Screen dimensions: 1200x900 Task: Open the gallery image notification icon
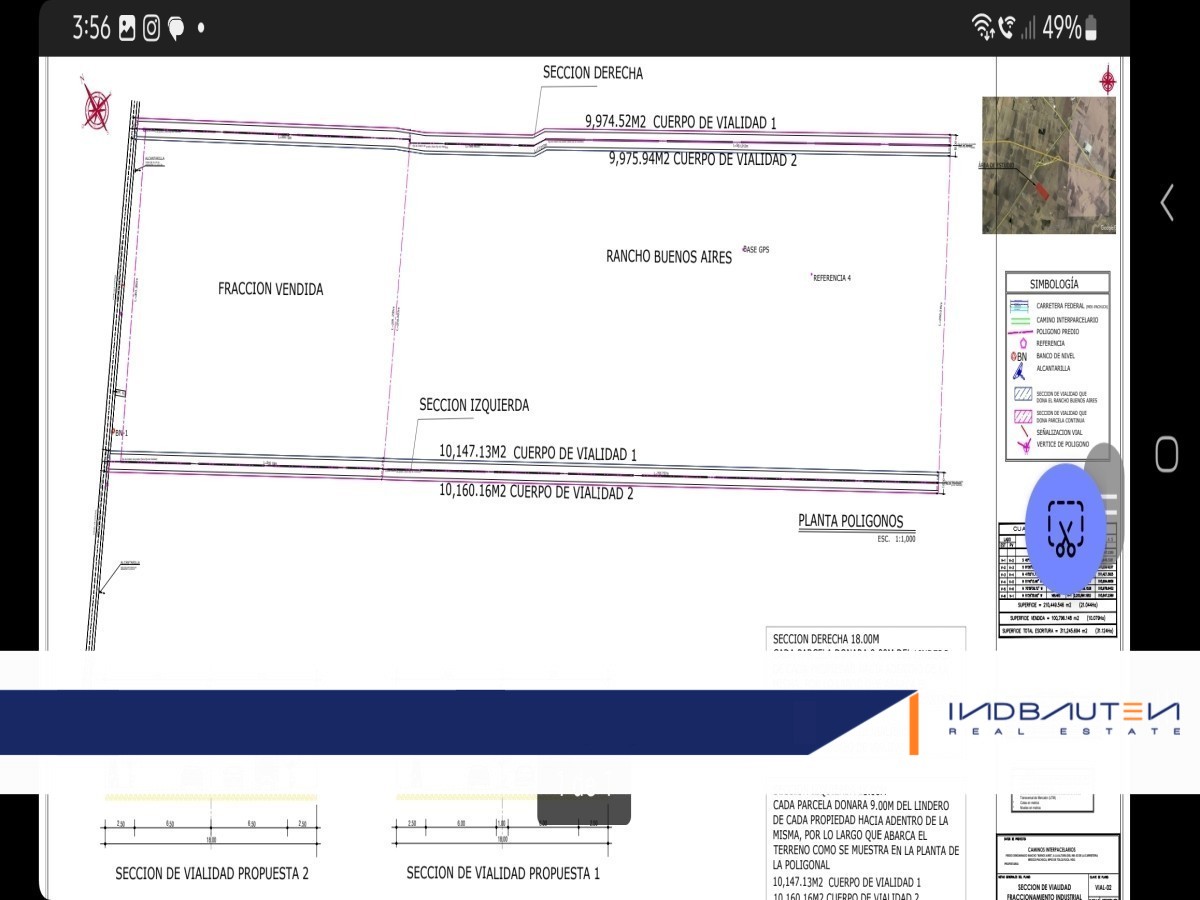[127, 28]
